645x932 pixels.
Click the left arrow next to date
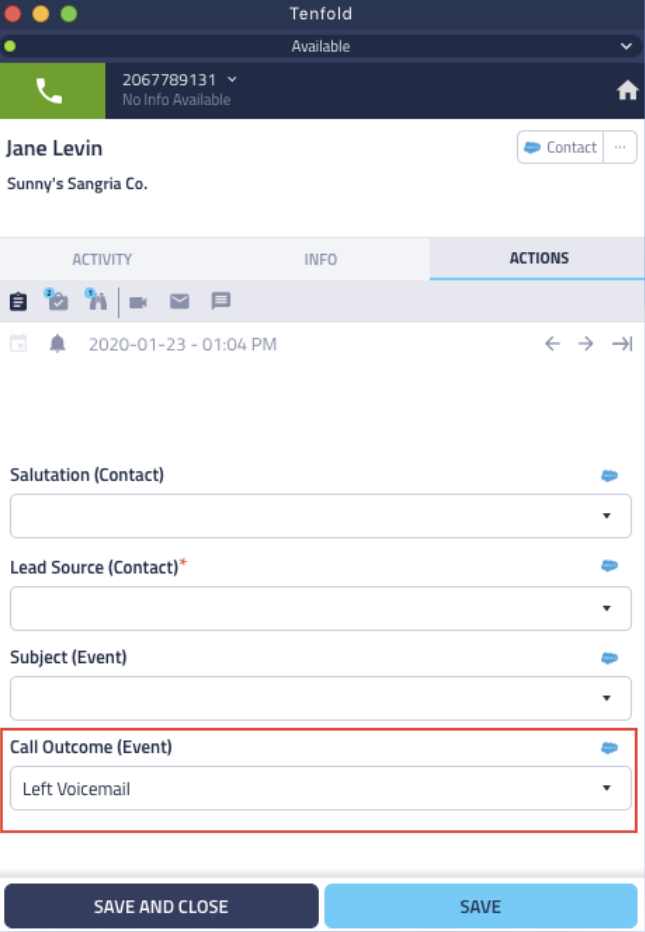pyautogui.click(x=552, y=344)
